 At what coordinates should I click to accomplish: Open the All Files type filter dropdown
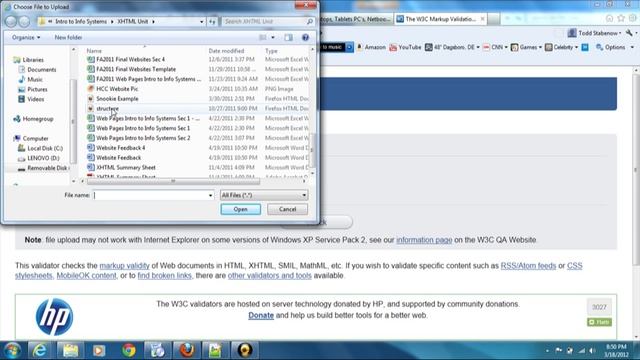tap(264, 196)
